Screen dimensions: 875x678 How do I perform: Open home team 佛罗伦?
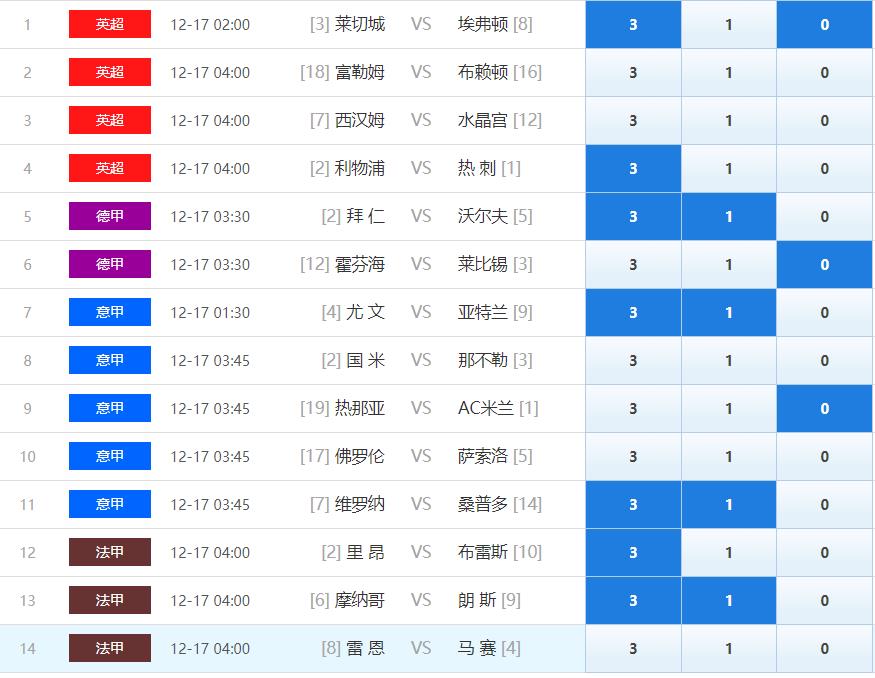point(360,456)
